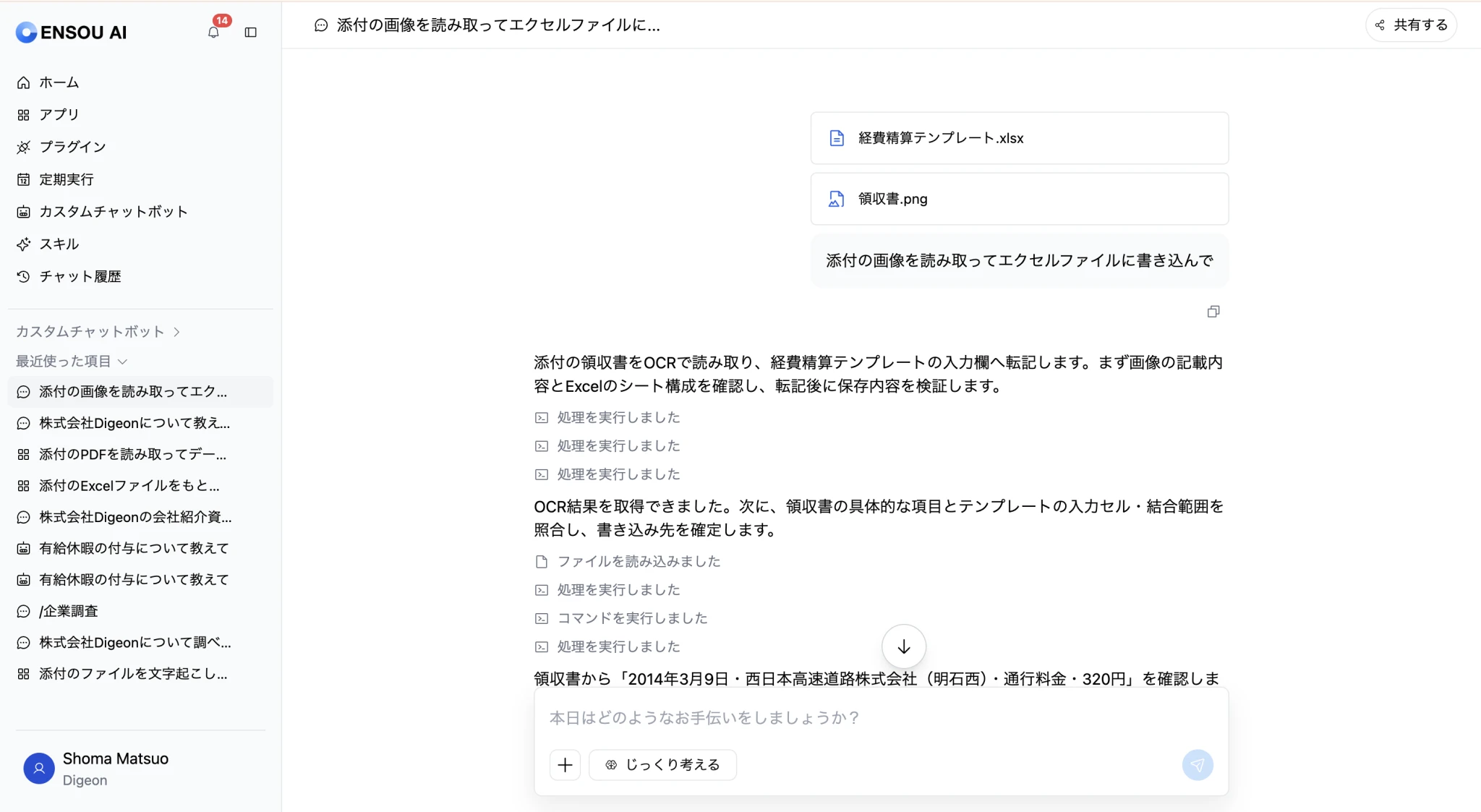
Task: Expand the コマンドを実行しました step
Action: pyautogui.click(x=621, y=618)
